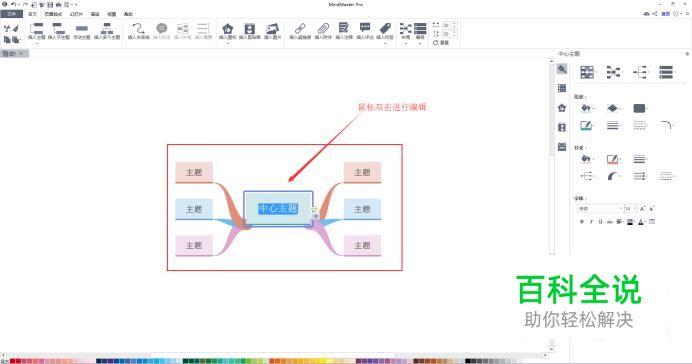Click the Login link at top right
Image resolution: width=692 pixels, height=364 pixels.
click(x=666, y=14)
